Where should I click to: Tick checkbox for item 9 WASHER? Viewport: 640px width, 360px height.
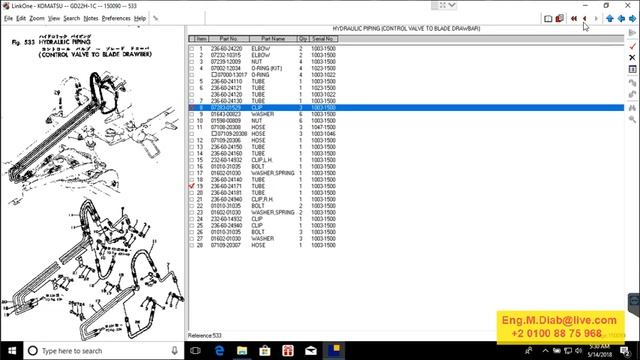click(x=192, y=114)
